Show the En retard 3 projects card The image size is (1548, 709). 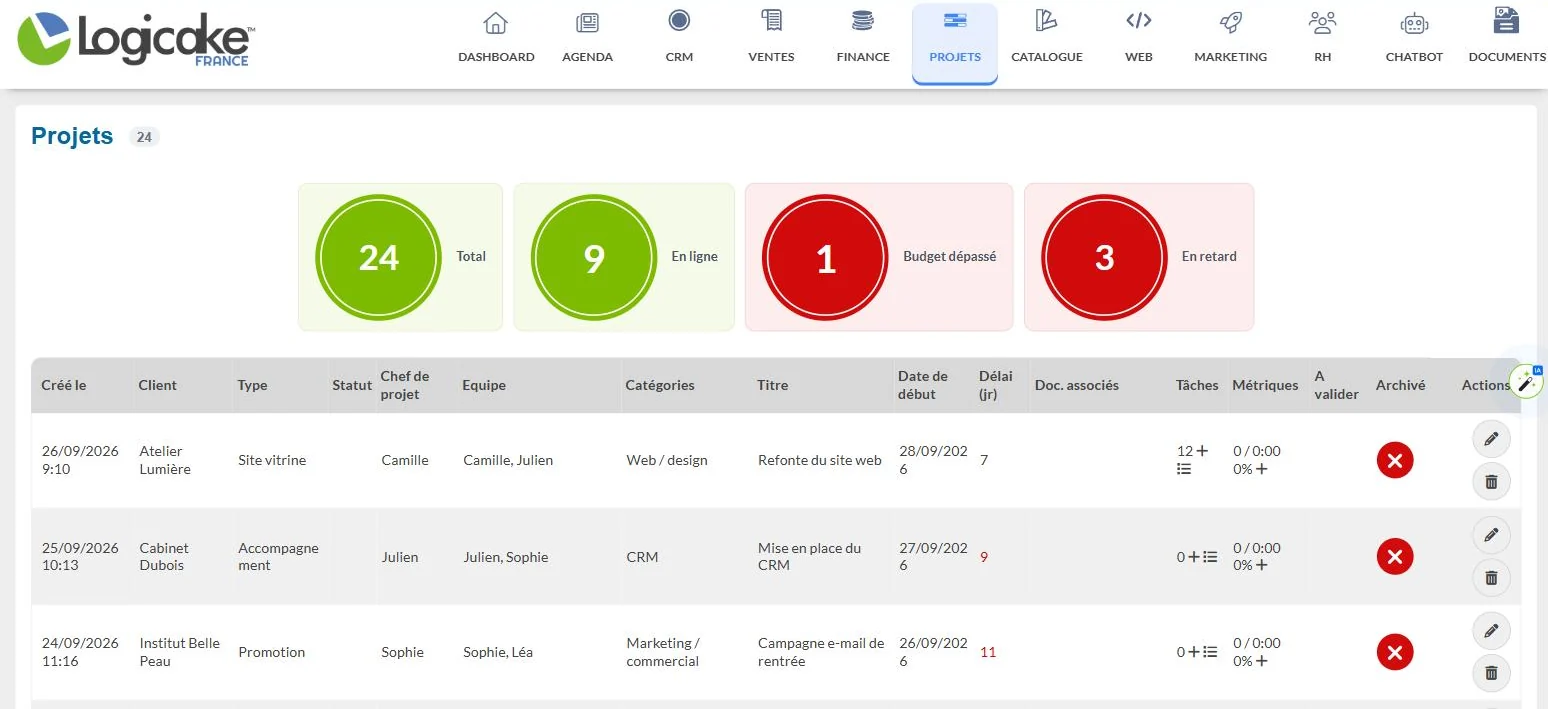click(1139, 257)
